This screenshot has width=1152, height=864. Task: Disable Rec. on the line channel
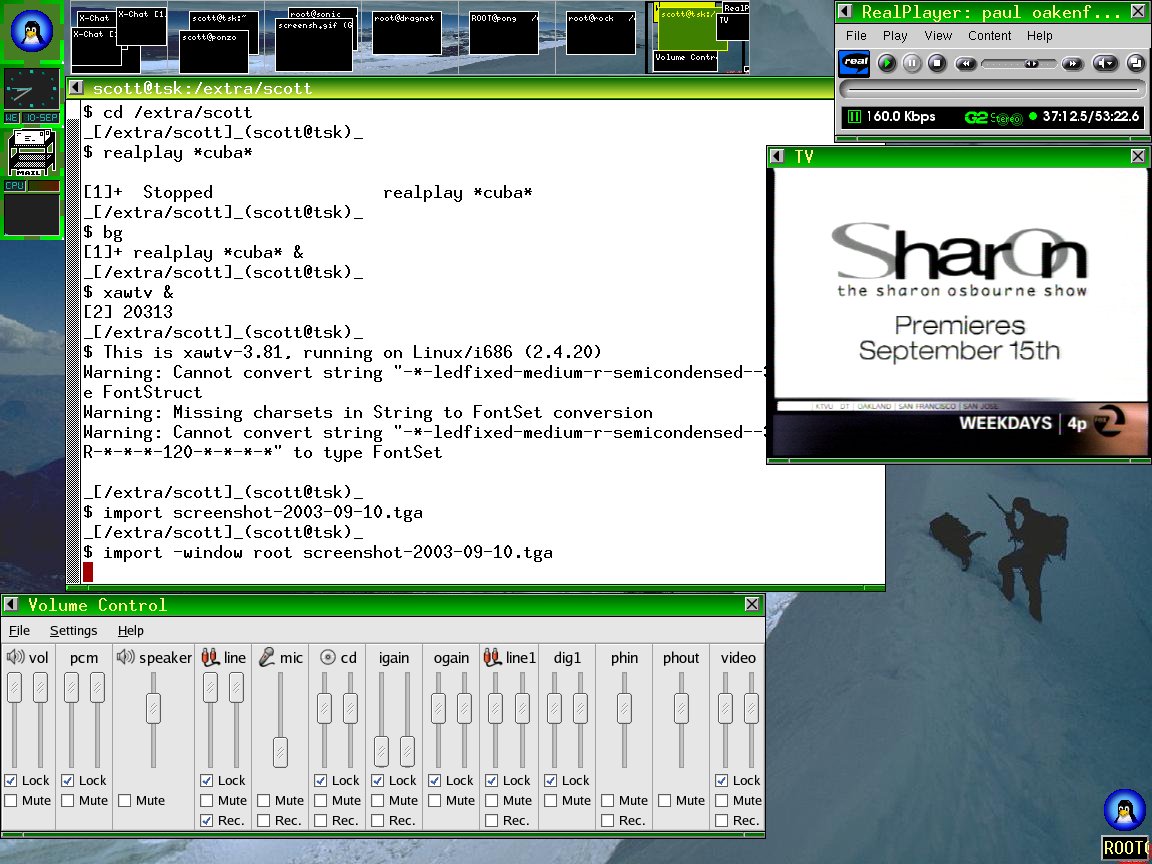pyautogui.click(x=206, y=820)
